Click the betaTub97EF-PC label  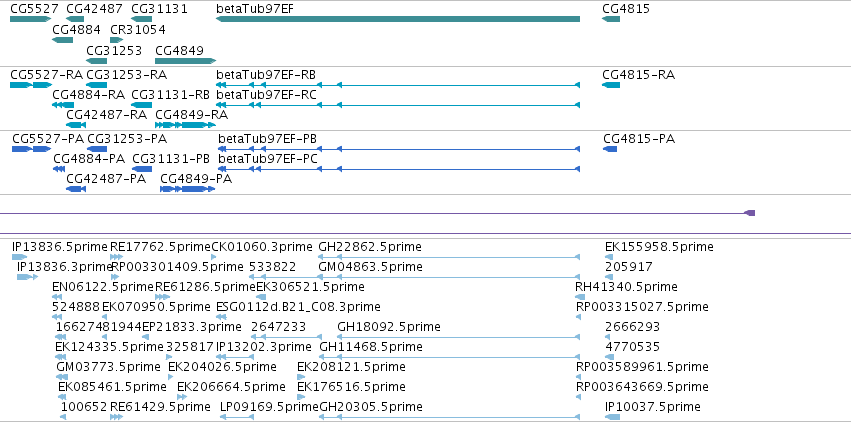point(268,159)
